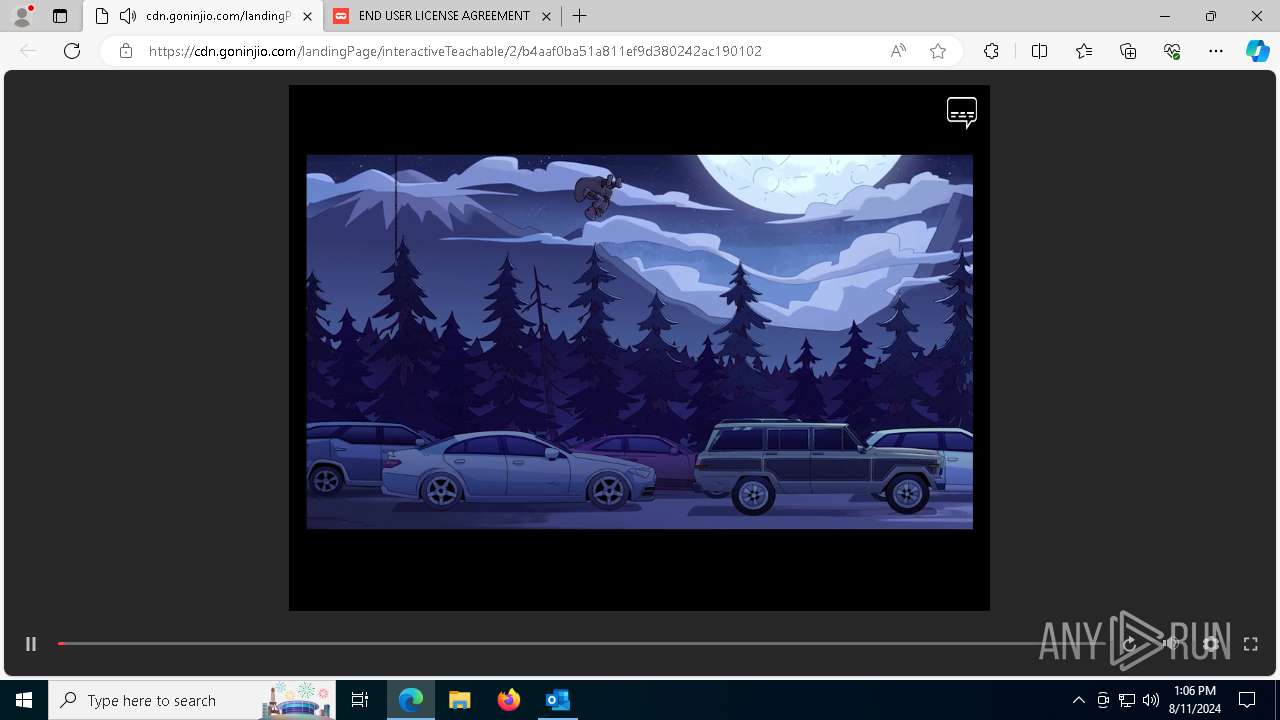Refresh the current page
This screenshot has width=1280, height=720.
click(x=72, y=51)
